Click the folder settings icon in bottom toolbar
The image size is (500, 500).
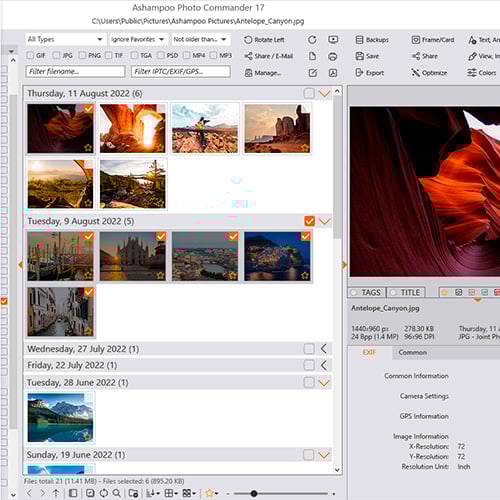point(134,493)
